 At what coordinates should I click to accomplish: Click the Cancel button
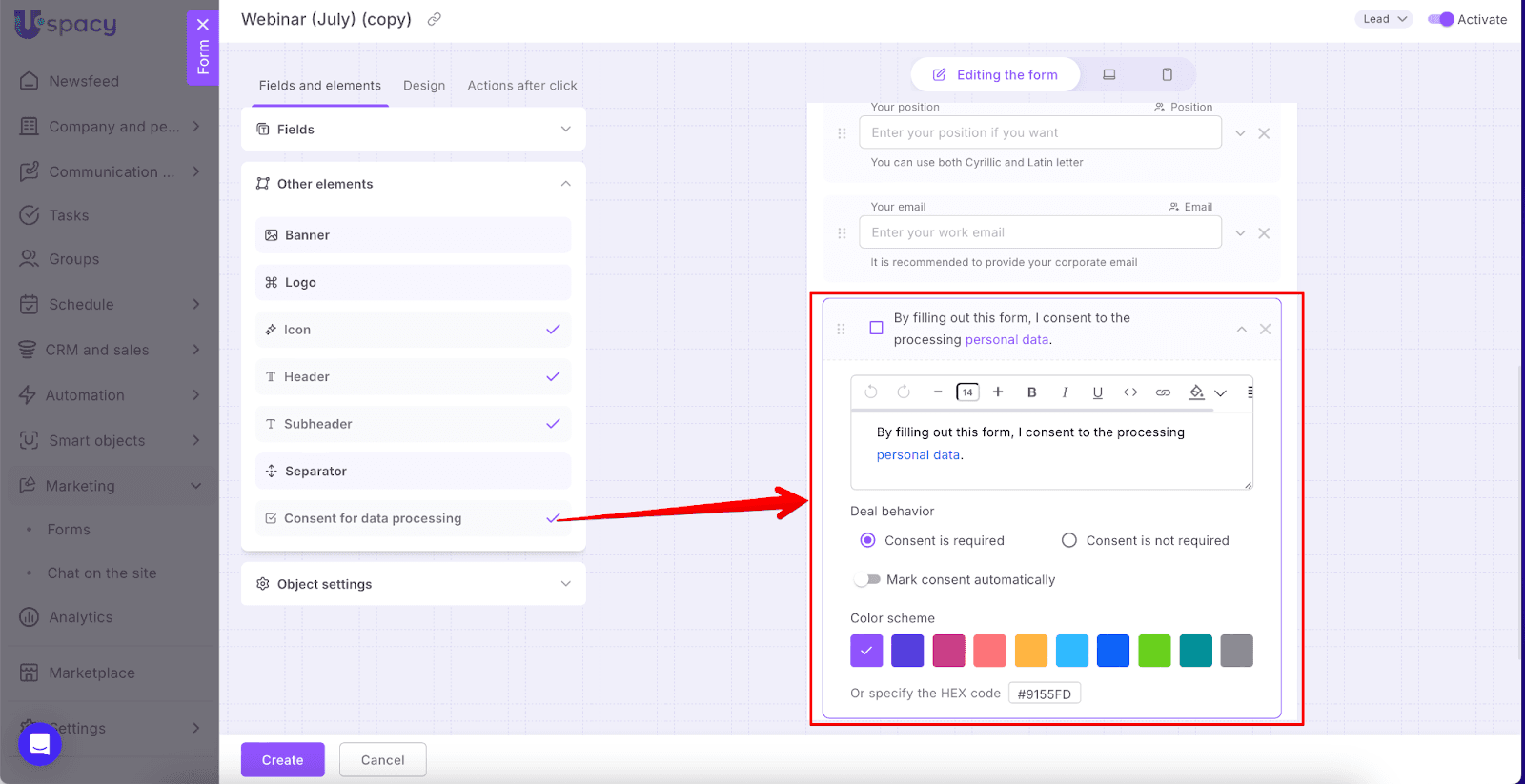click(x=382, y=759)
